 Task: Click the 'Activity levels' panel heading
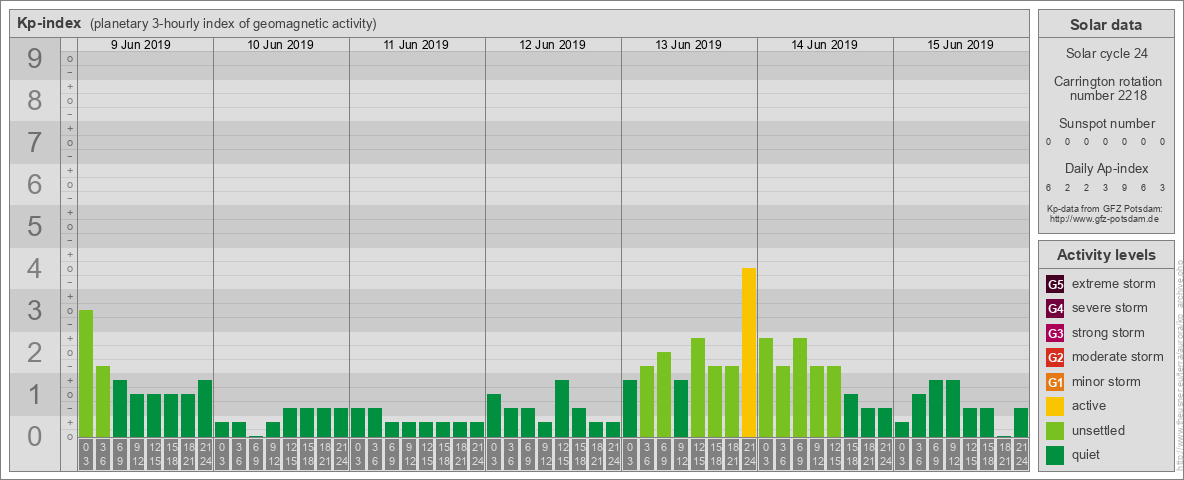click(x=1106, y=255)
